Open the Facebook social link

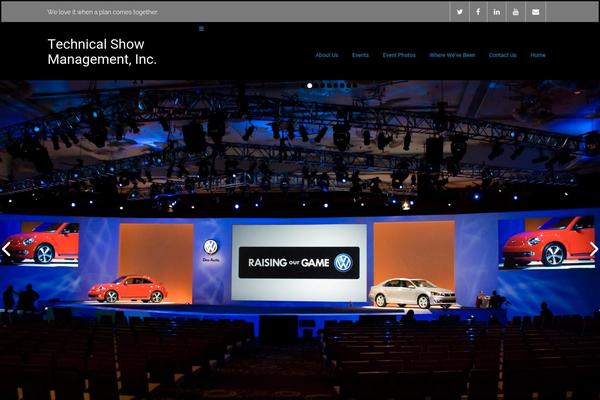pyautogui.click(x=478, y=12)
